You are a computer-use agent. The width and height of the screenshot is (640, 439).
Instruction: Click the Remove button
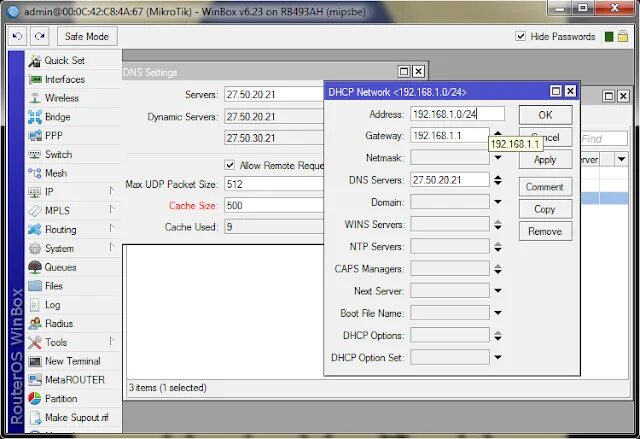click(545, 231)
